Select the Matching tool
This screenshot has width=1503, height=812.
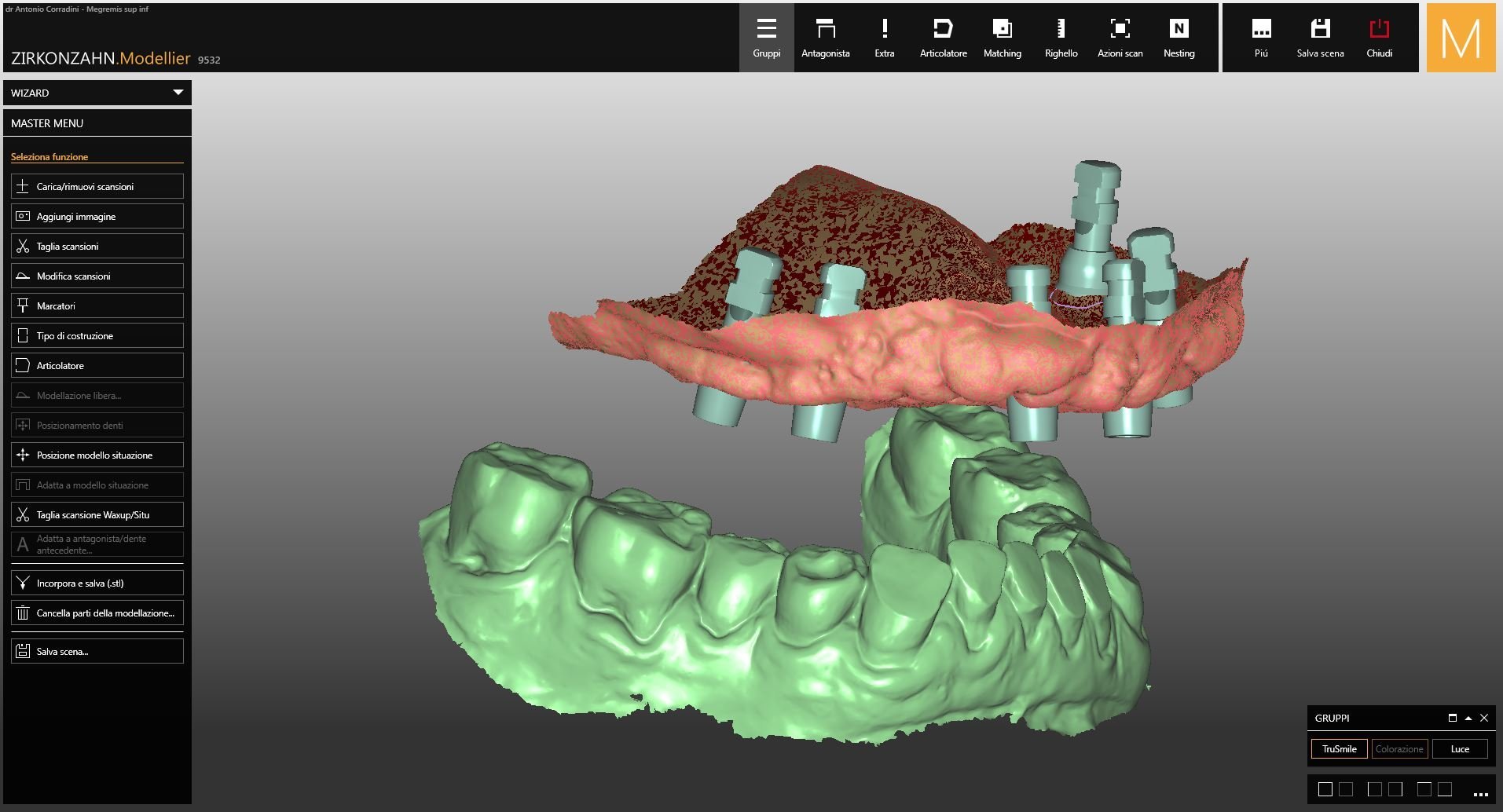point(1002,38)
